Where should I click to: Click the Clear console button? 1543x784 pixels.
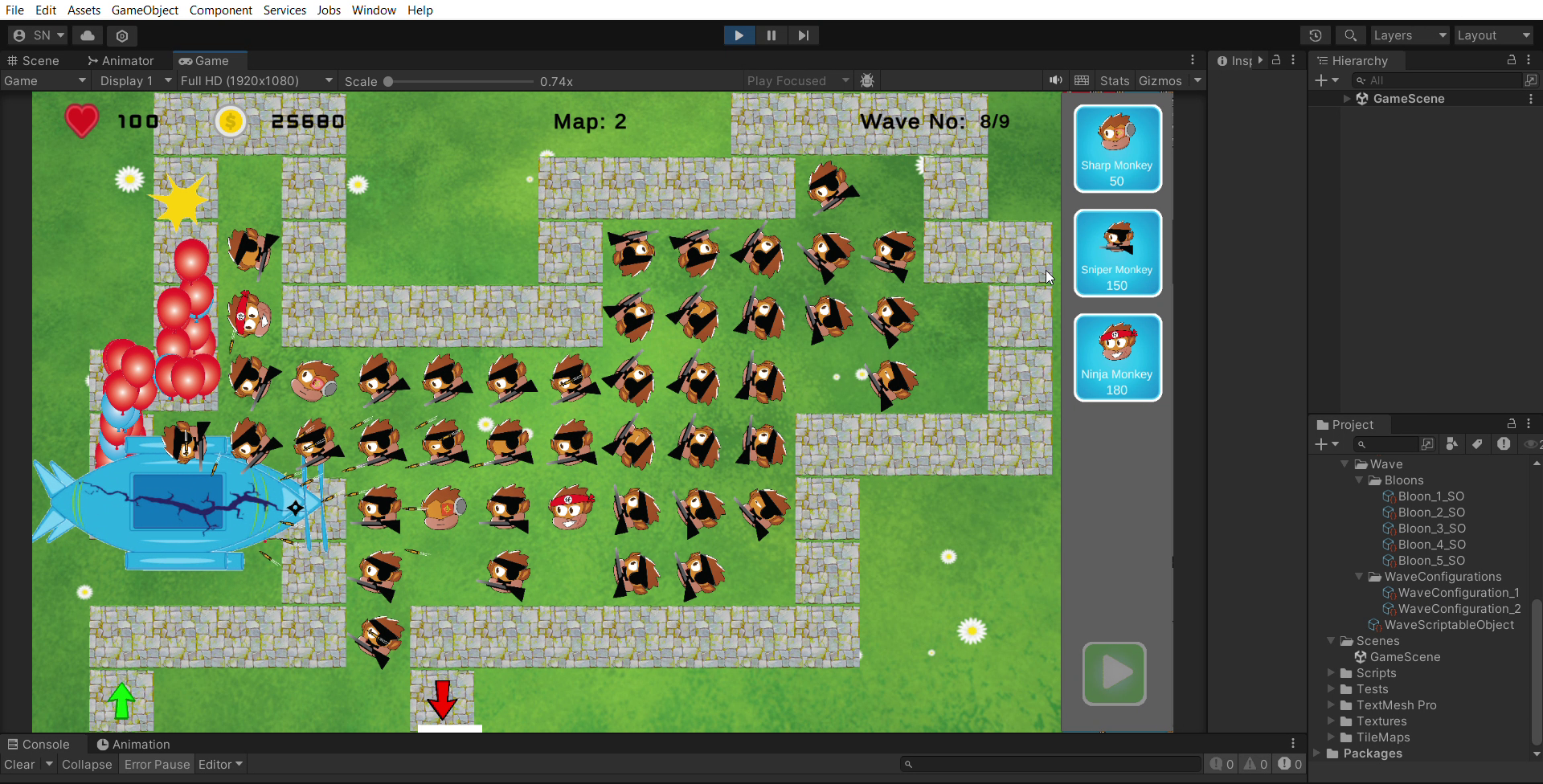pos(19,765)
